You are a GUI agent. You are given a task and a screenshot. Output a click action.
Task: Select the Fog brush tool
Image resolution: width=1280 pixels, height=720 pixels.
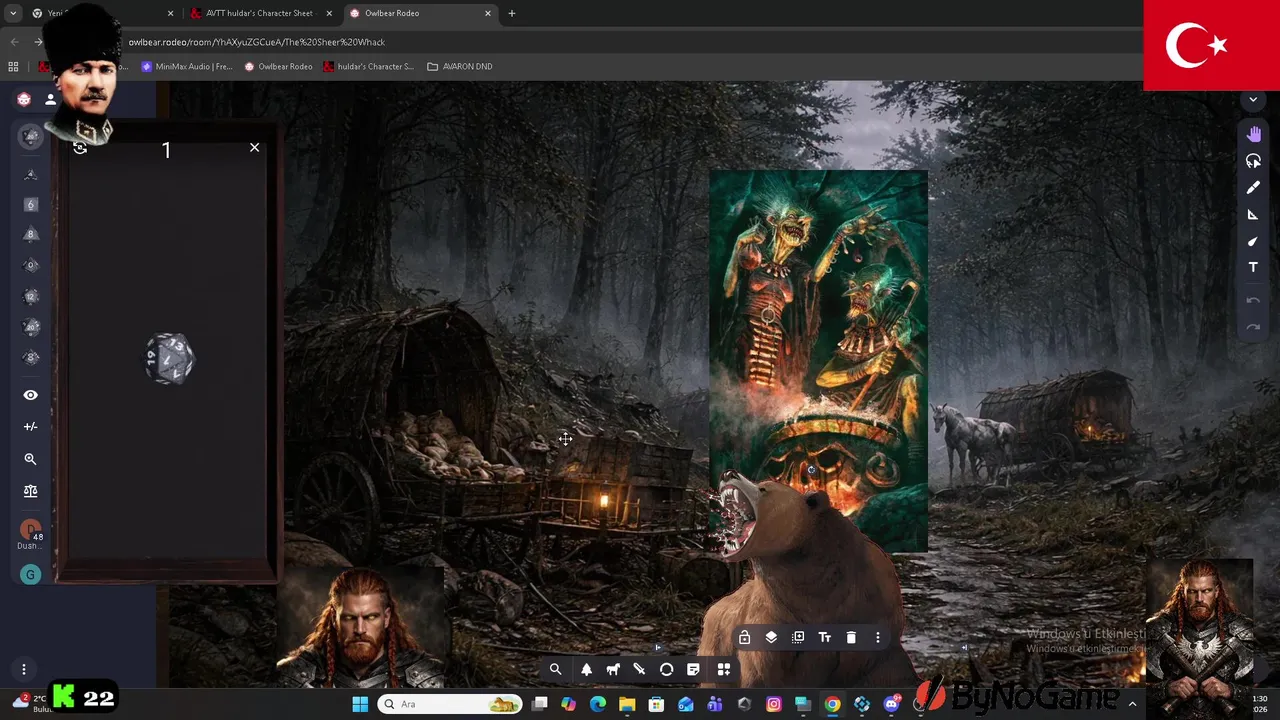coord(1254,241)
